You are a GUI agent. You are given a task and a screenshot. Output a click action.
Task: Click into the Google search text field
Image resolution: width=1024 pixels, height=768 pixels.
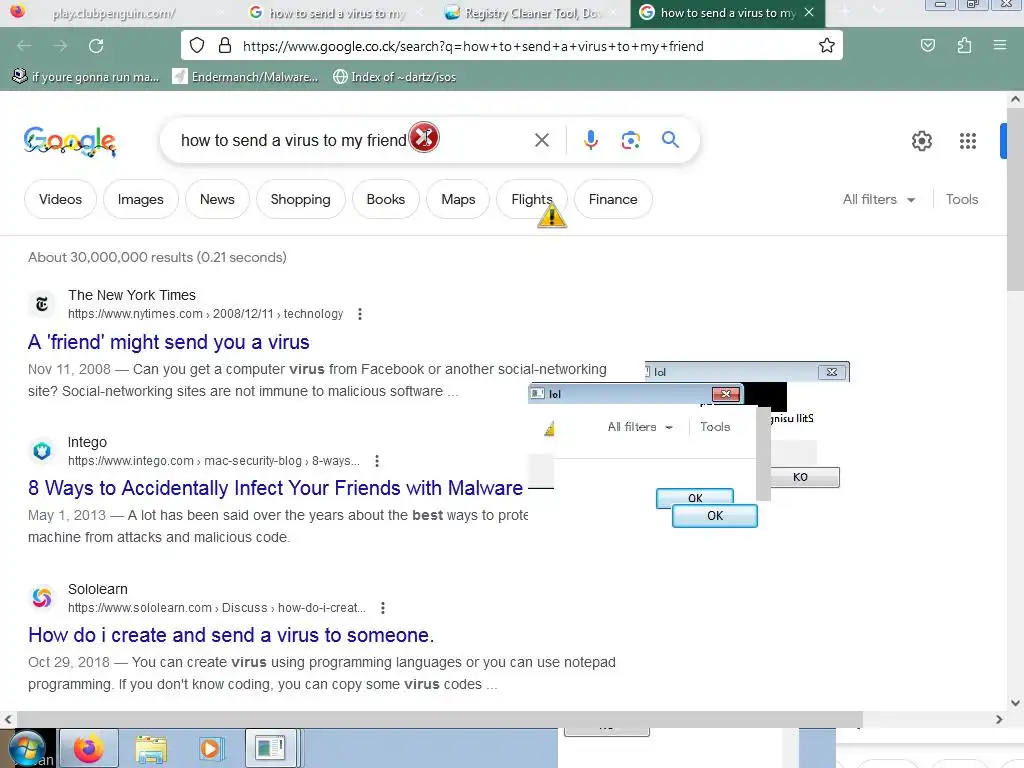294,140
